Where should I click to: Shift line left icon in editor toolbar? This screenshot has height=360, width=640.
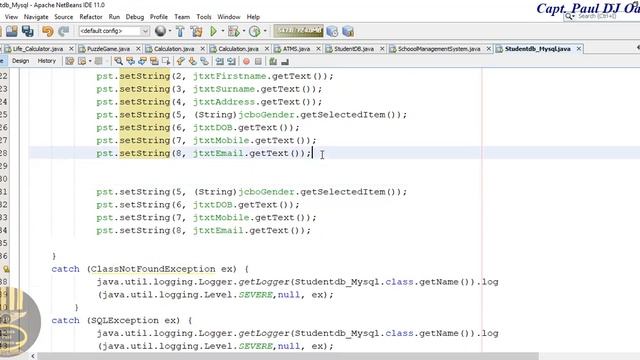[220, 61]
